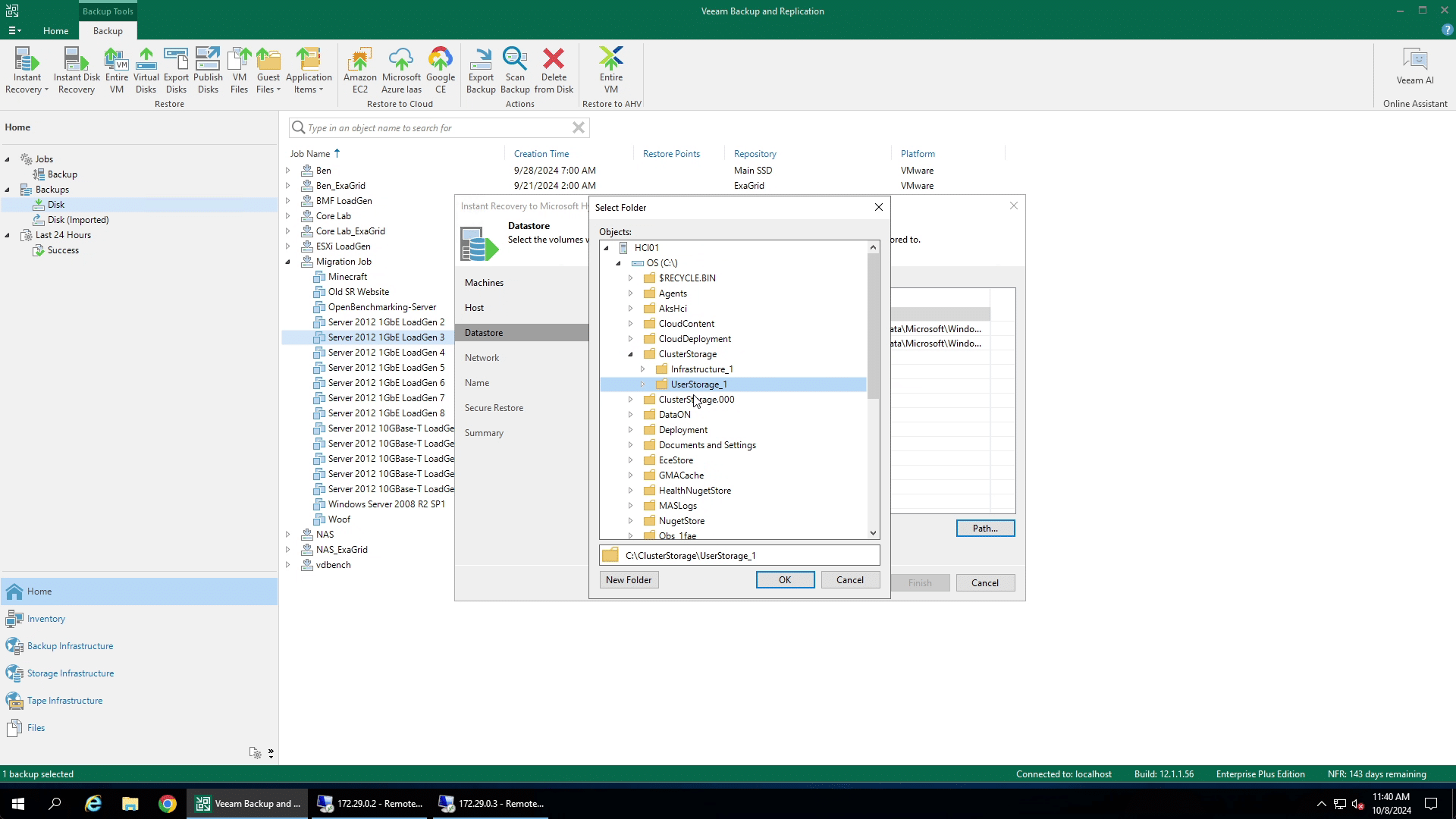The width and height of the screenshot is (1456, 819).
Task: Click the Path... button
Action: pos(985,529)
